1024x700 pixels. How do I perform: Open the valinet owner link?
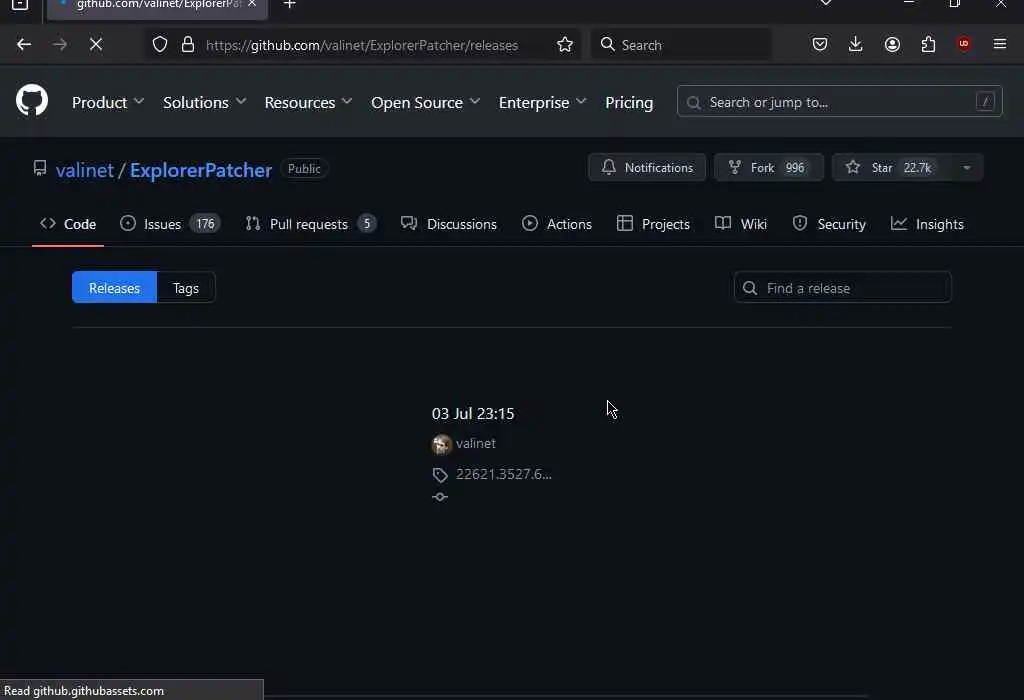(x=85, y=170)
